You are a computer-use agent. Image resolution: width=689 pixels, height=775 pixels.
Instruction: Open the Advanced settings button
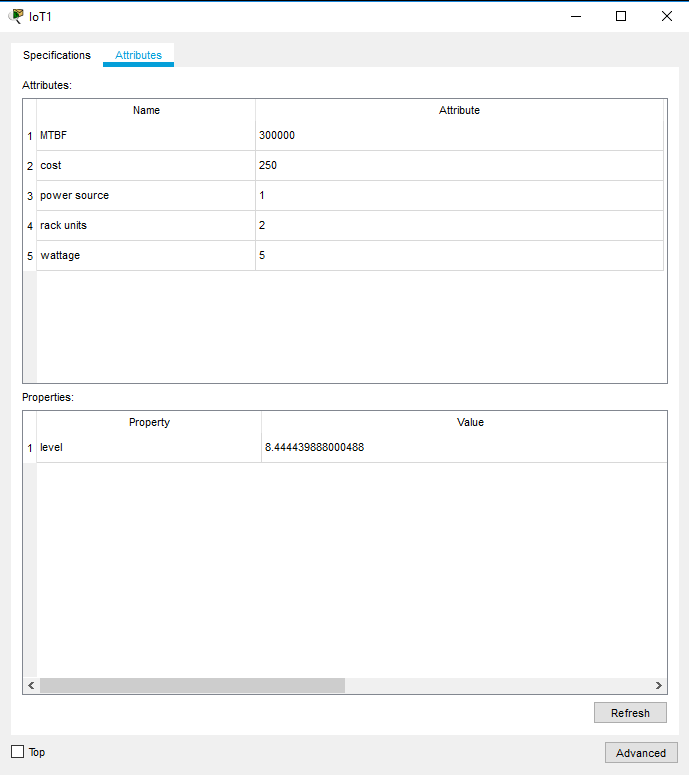click(x=641, y=753)
